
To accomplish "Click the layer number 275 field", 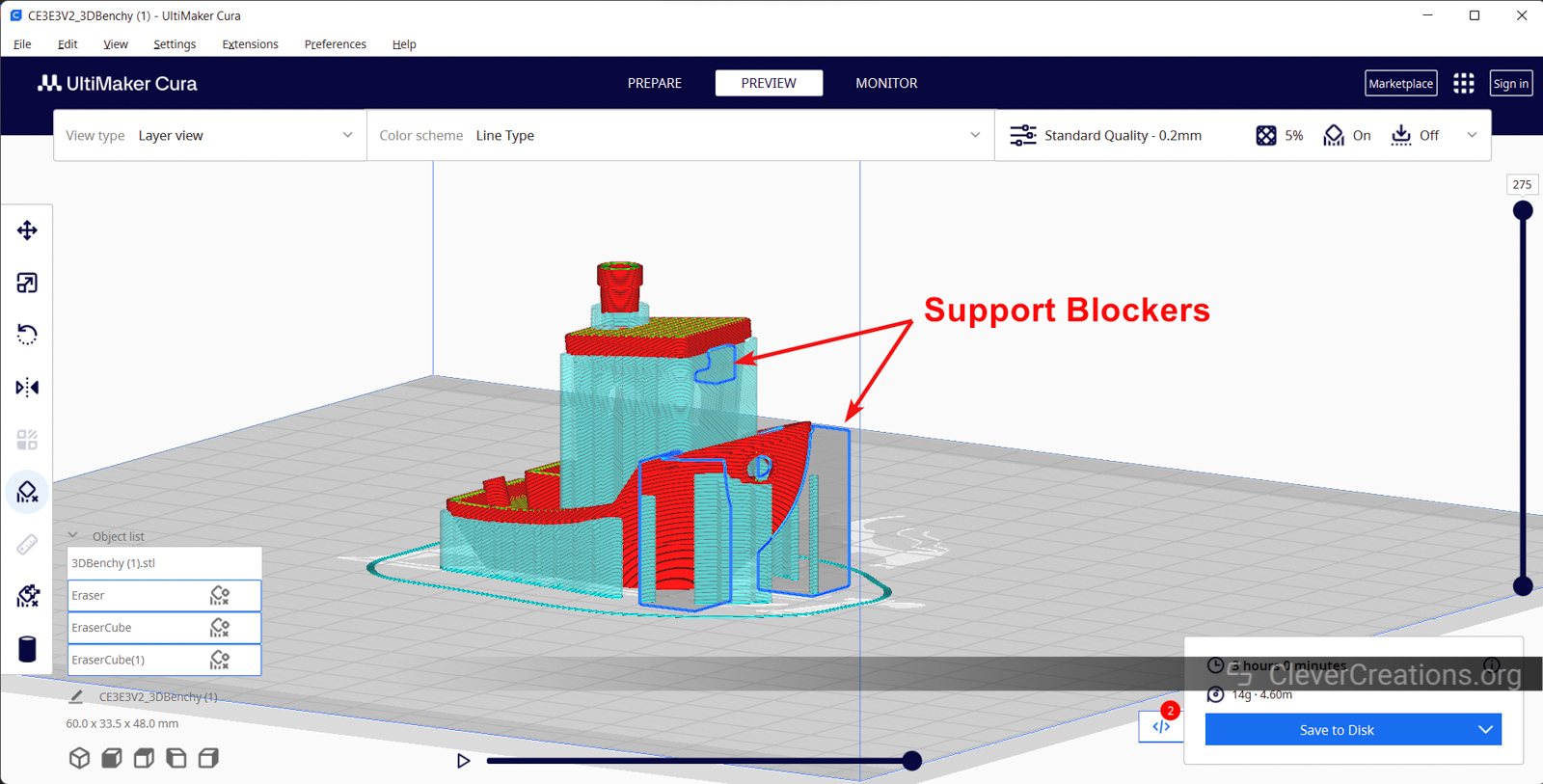I will point(1522,184).
